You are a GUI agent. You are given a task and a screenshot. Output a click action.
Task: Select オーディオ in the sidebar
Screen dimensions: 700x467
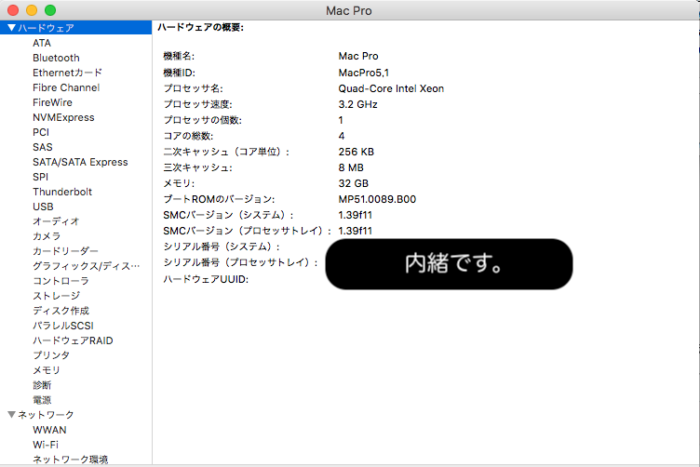[x=55, y=221]
